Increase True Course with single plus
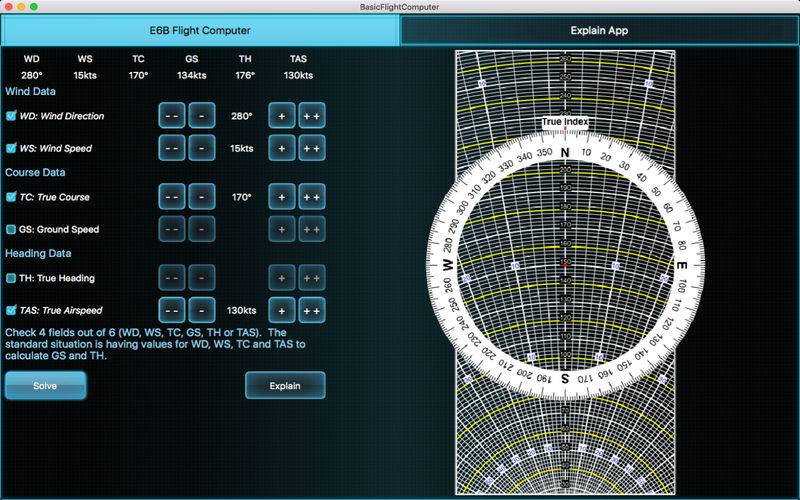The height and width of the screenshot is (500, 800). click(x=282, y=196)
